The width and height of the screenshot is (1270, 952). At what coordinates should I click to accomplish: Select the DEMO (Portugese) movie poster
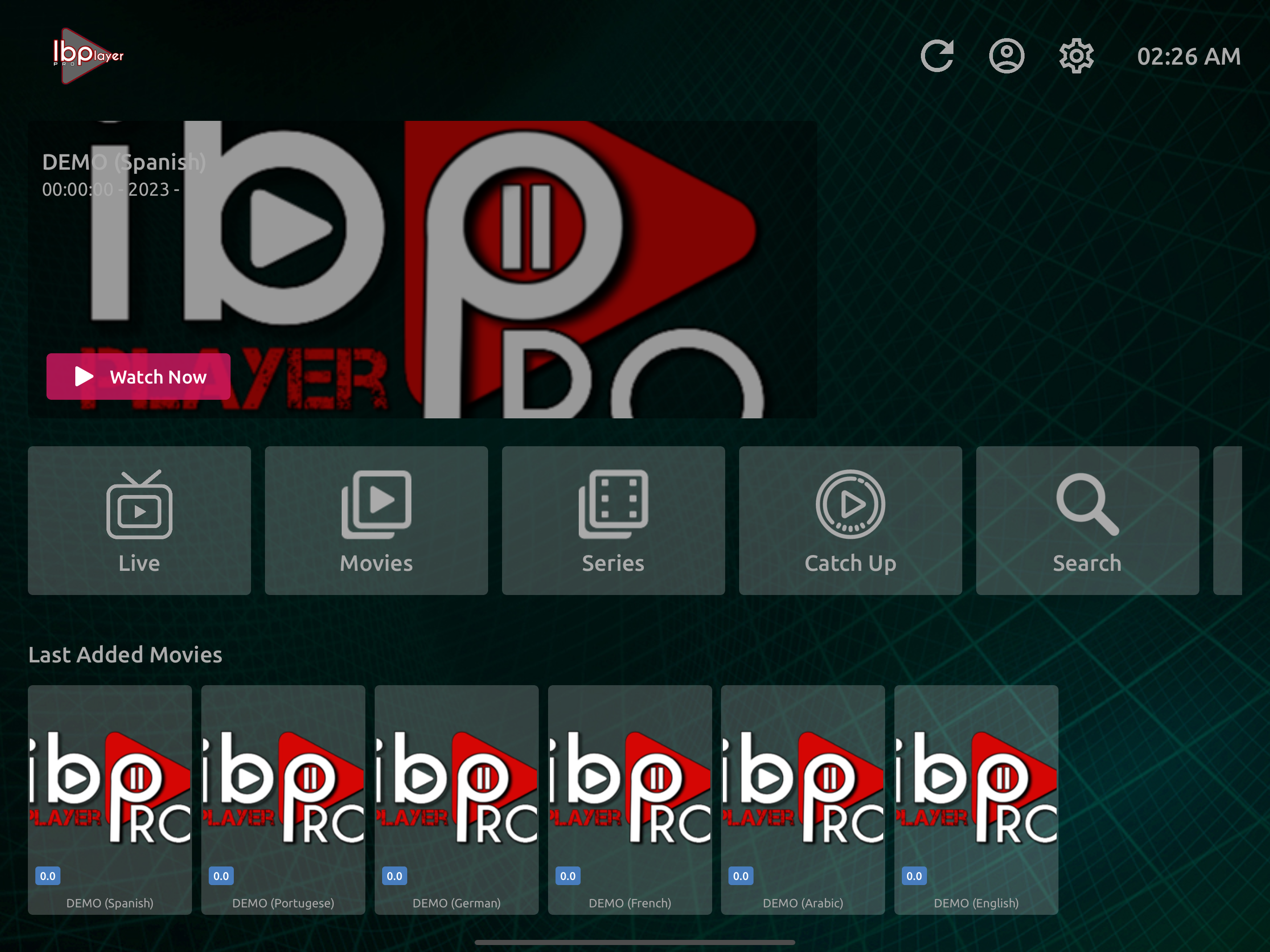click(283, 799)
